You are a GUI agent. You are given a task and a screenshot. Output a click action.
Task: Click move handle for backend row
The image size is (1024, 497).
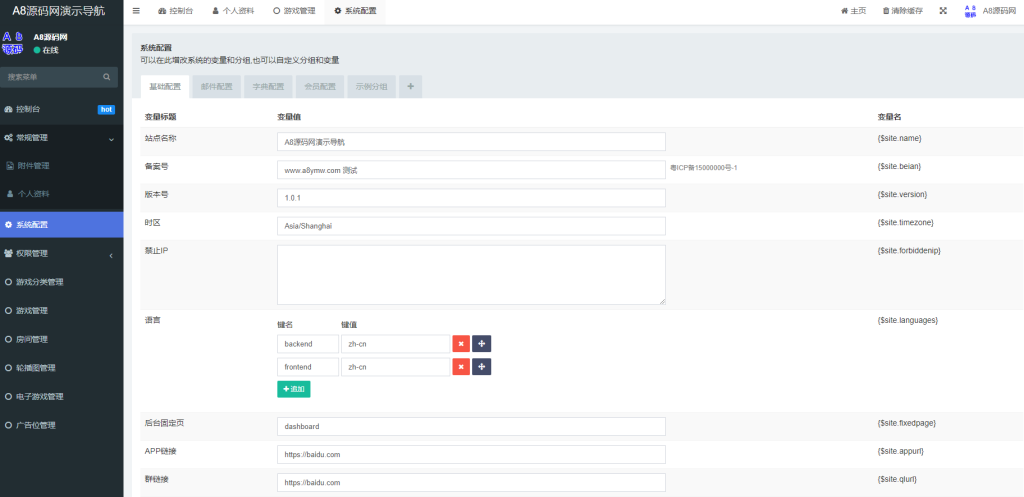(481, 344)
